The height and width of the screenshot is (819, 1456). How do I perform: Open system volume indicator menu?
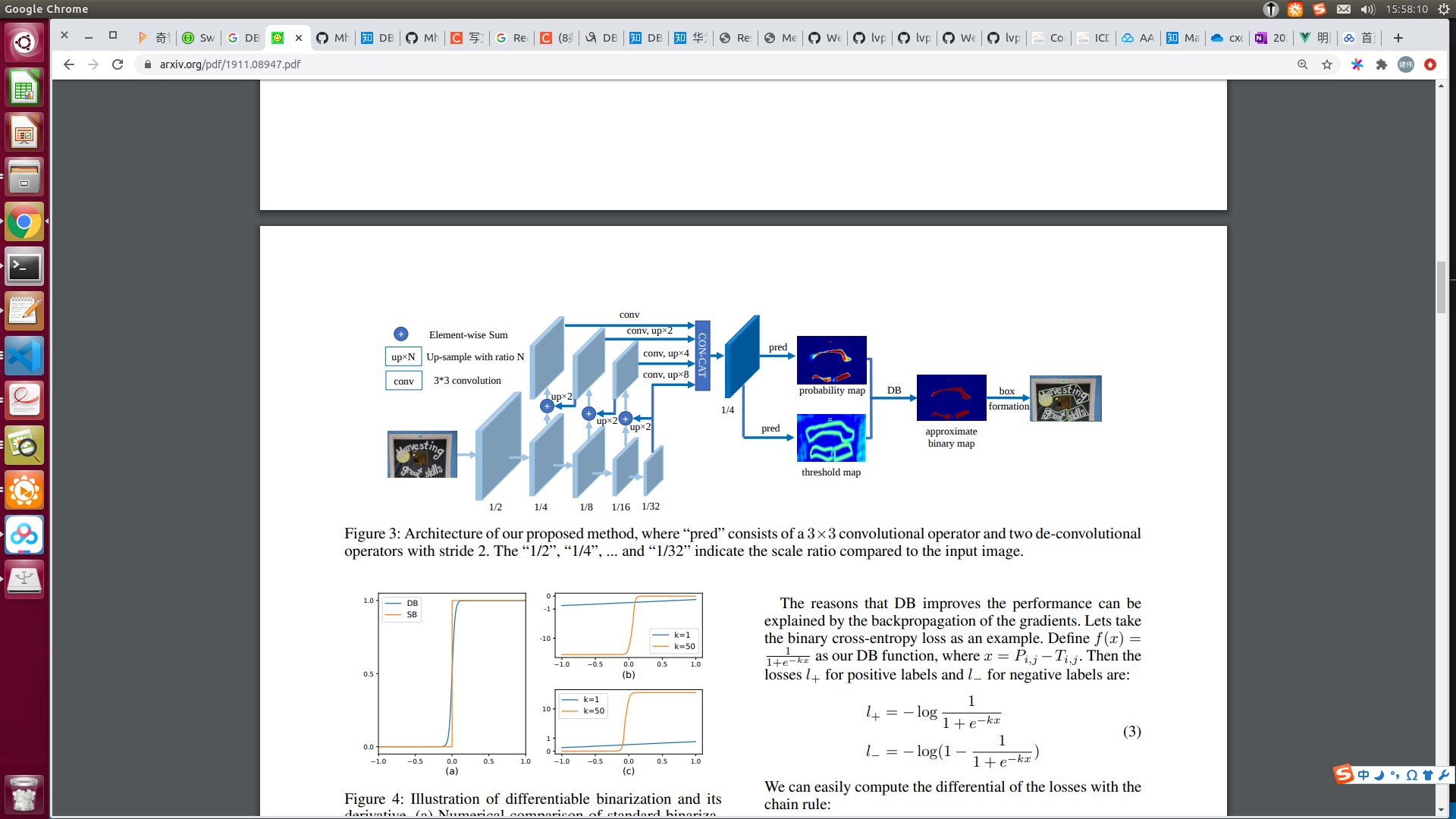pos(1367,9)
